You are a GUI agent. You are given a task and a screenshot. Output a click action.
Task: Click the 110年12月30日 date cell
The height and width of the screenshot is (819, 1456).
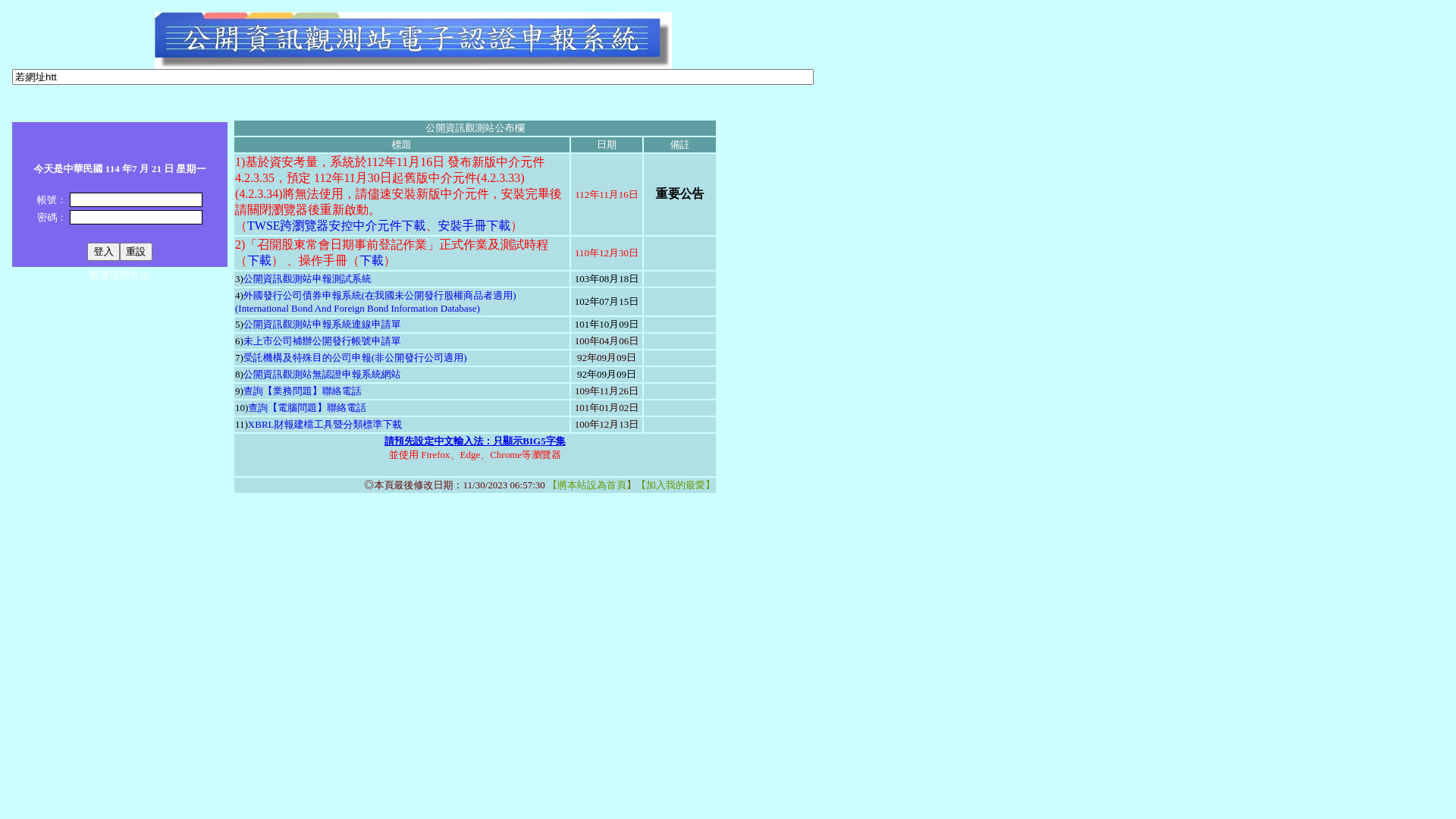[x=607, y=253]
